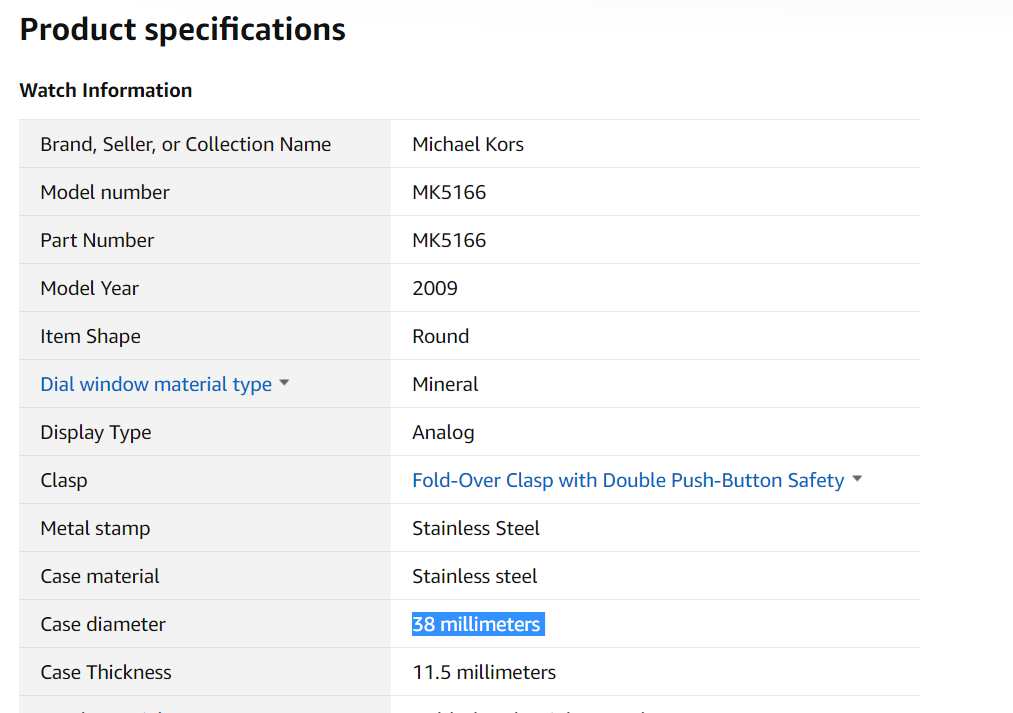Image resolution: width=1013 pixels, height=713 pixels.
Task: Click the Clasp row label
Action: pos(63,481)
